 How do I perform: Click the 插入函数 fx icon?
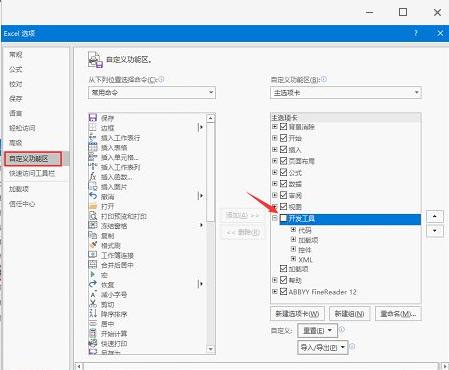tap(93, 177)
